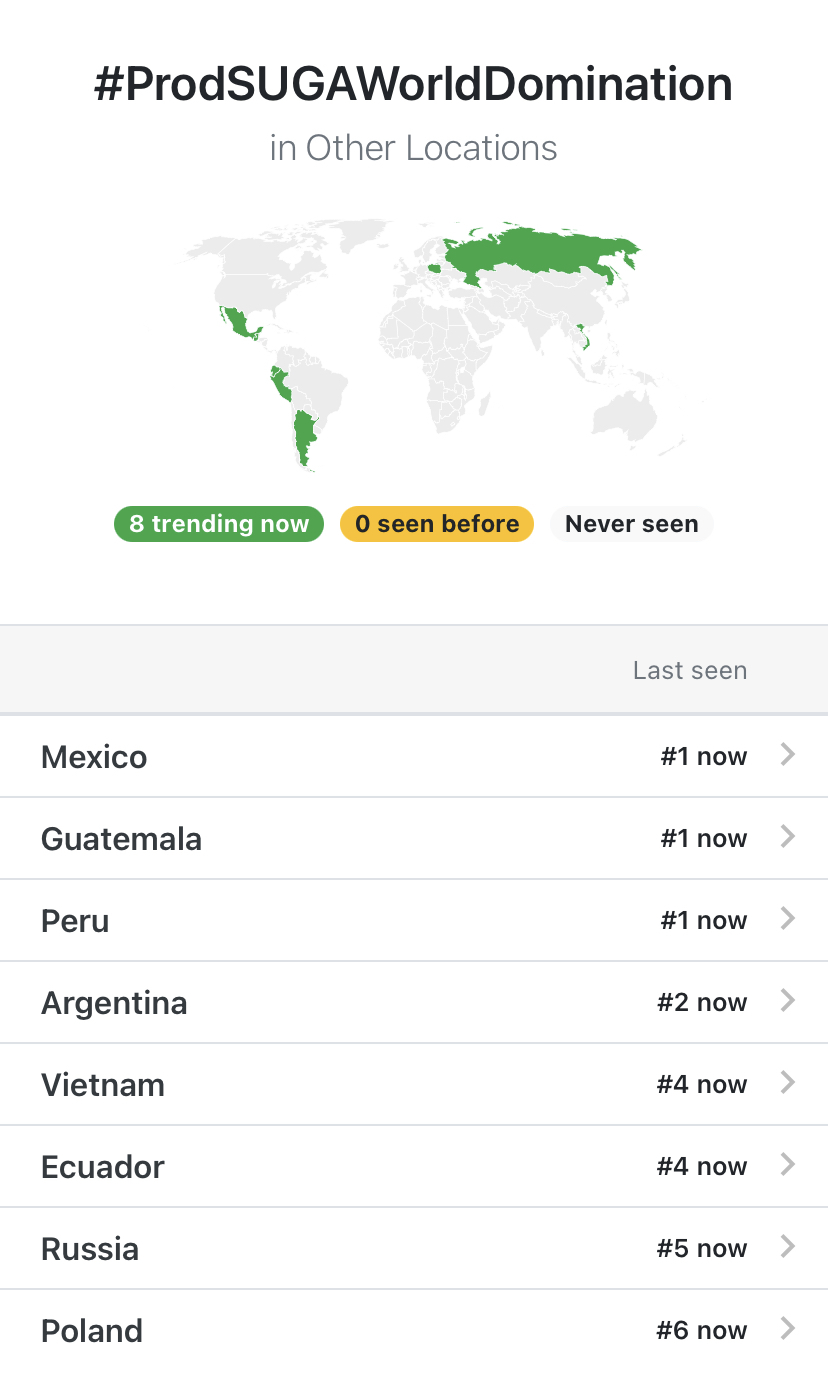Open the Mexico location link
This screenshot has height=1396, width=828.
click(94, 757)
